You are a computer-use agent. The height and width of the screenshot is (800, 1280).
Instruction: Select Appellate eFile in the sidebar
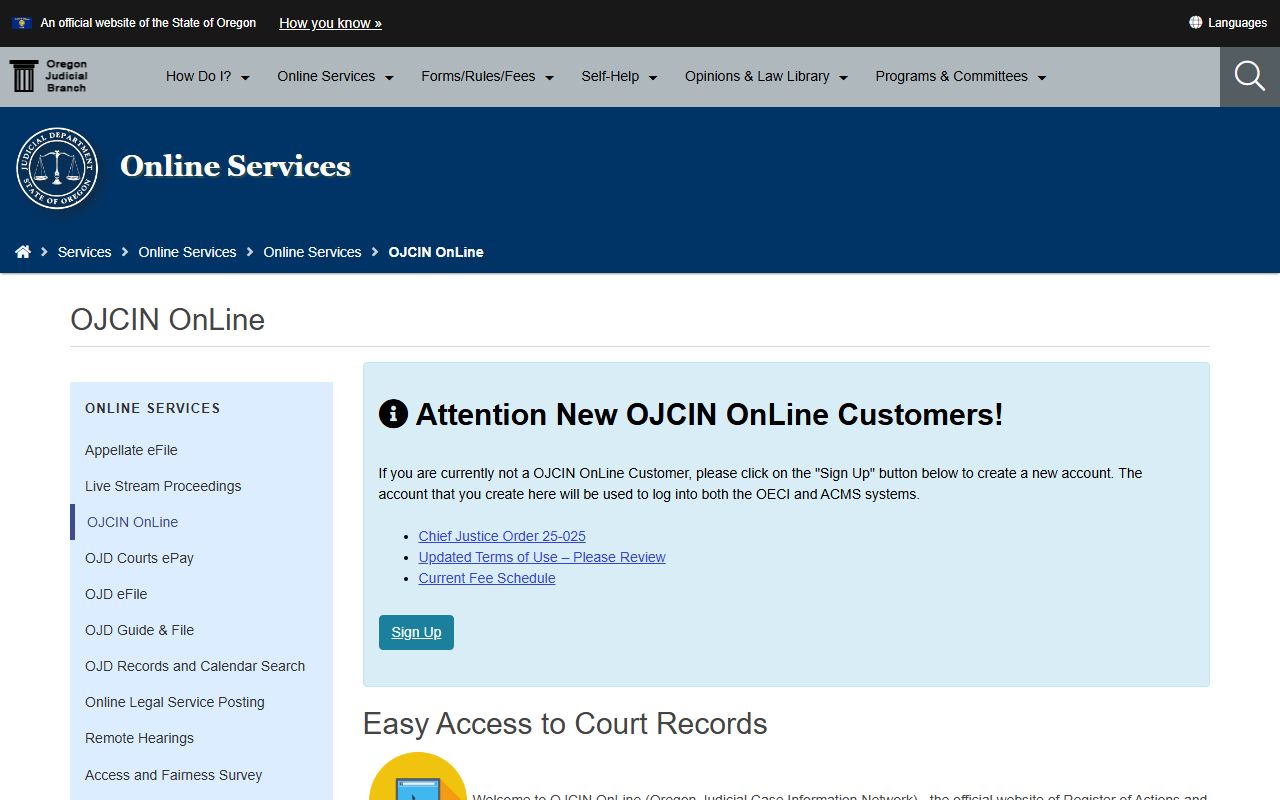[131, 450]
